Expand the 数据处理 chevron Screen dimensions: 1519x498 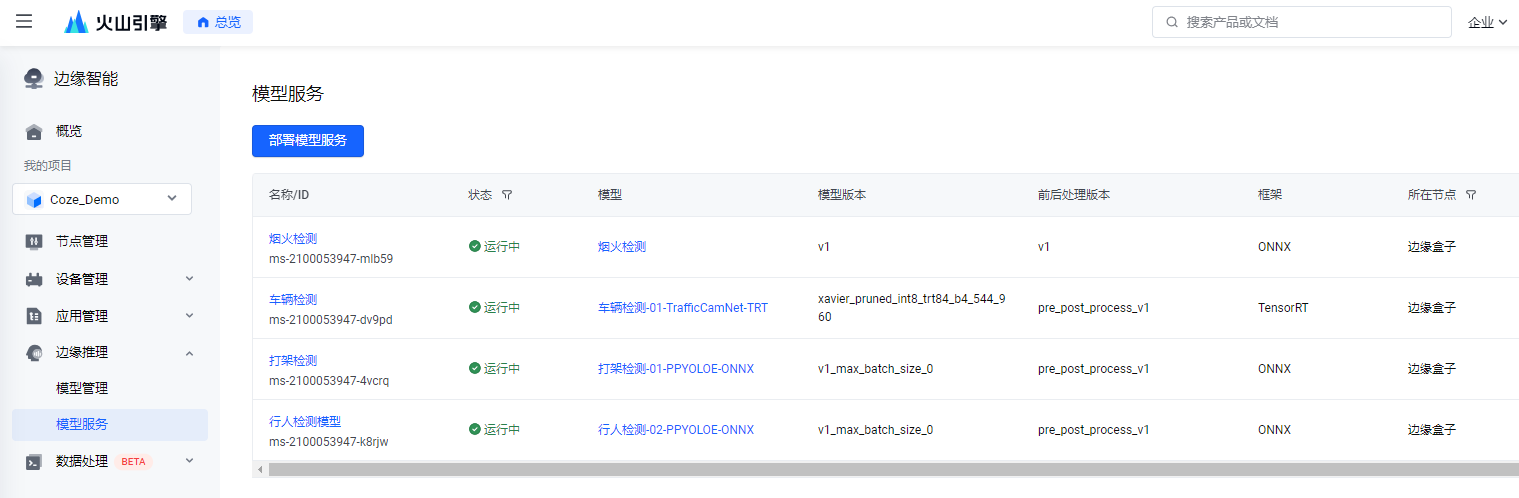(x=189, y=461)
